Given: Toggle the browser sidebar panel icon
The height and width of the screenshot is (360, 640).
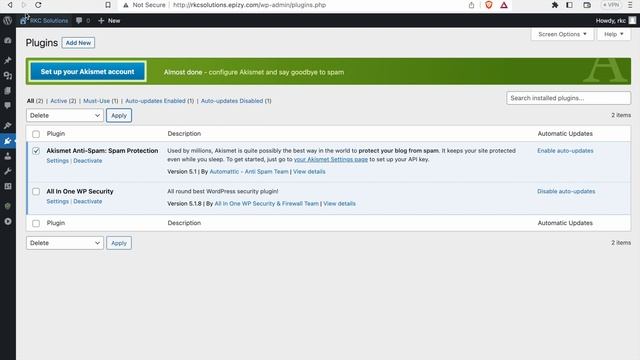Looking at the screenshot, I should 569,5.
